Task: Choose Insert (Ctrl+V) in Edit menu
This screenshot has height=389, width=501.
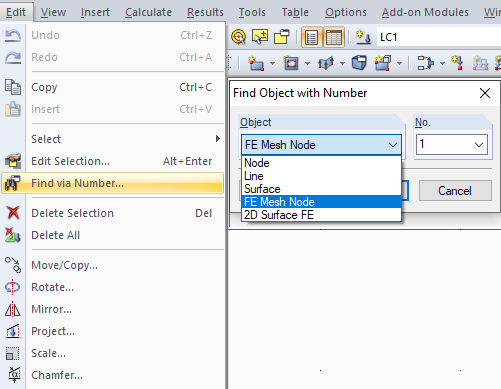Action: point(112,109)
